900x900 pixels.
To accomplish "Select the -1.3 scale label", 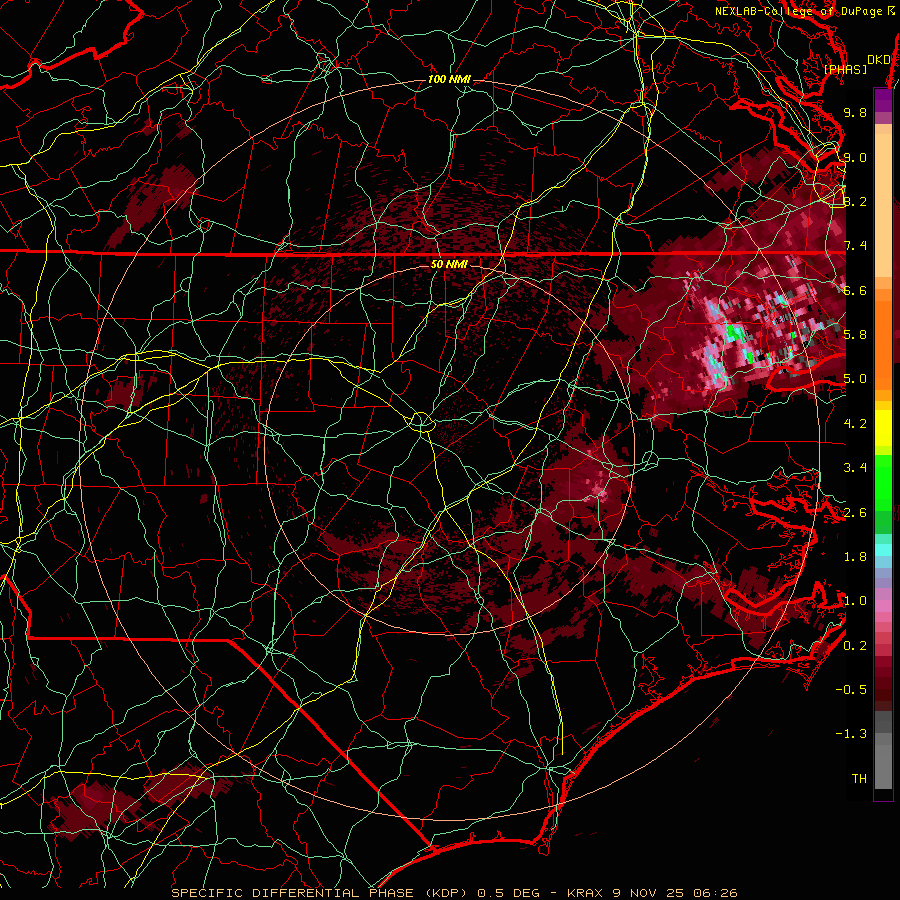I will [851, 734].
